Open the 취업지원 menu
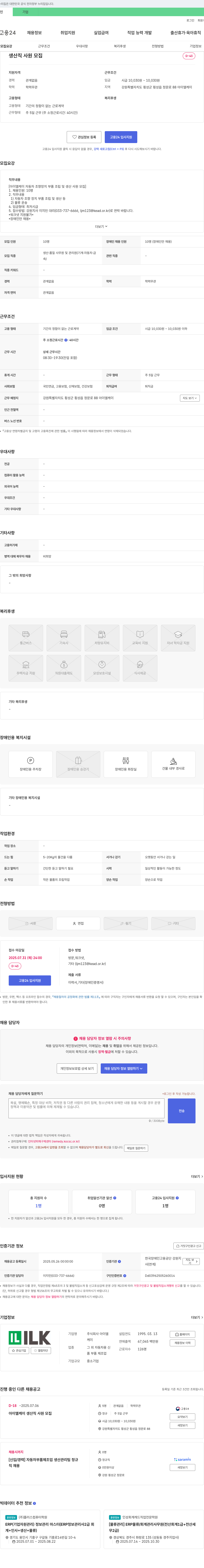The height and width of the screenshot is (1568, 204). pos(68,33)
